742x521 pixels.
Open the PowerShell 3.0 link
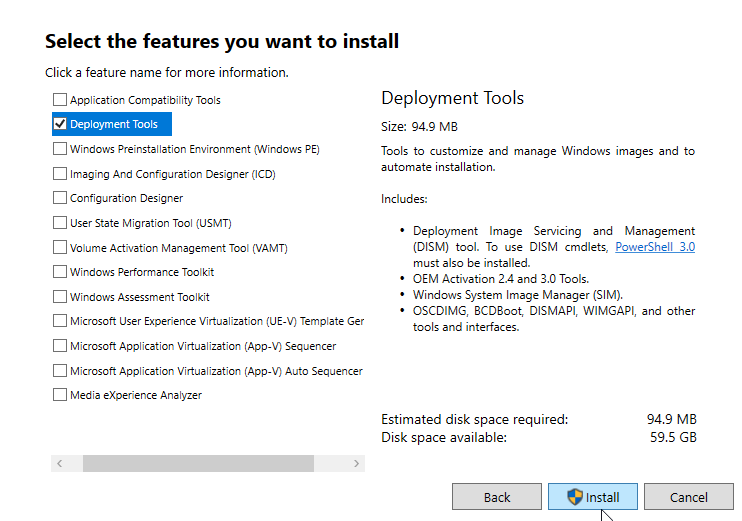point(655,247)
